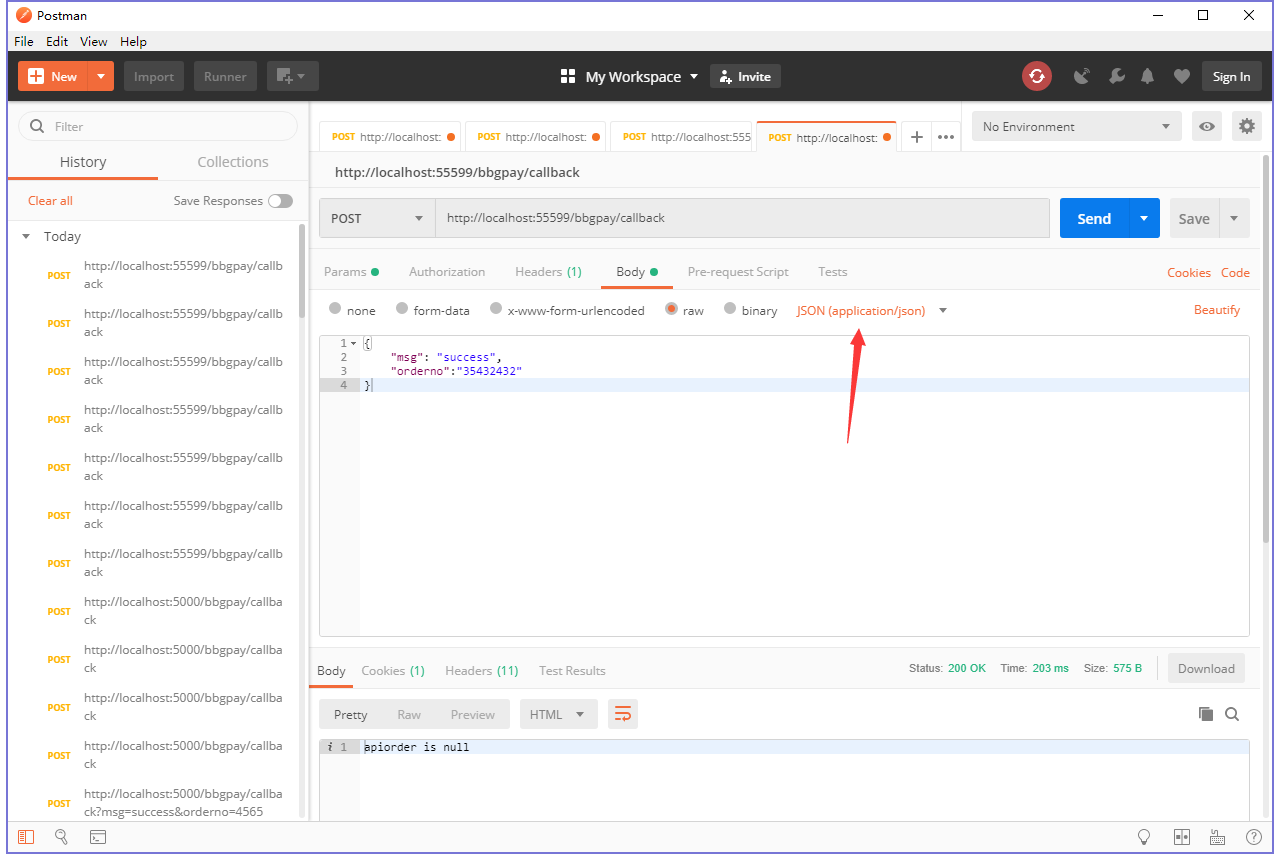This screenshot has height=860, width=1280.
Task: Open the My Workspace switcher
Action: coord(642,76)
